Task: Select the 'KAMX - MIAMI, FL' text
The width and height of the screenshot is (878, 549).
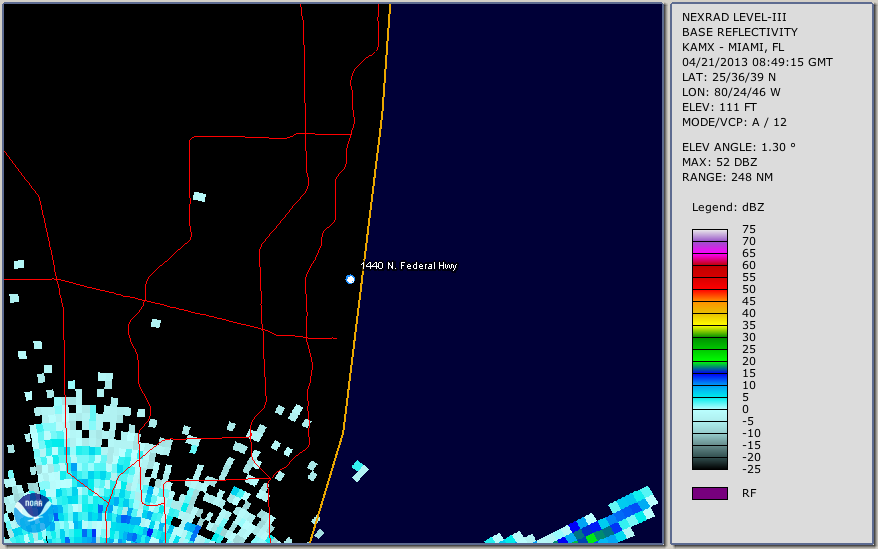Action: click(x=732, y=47)
